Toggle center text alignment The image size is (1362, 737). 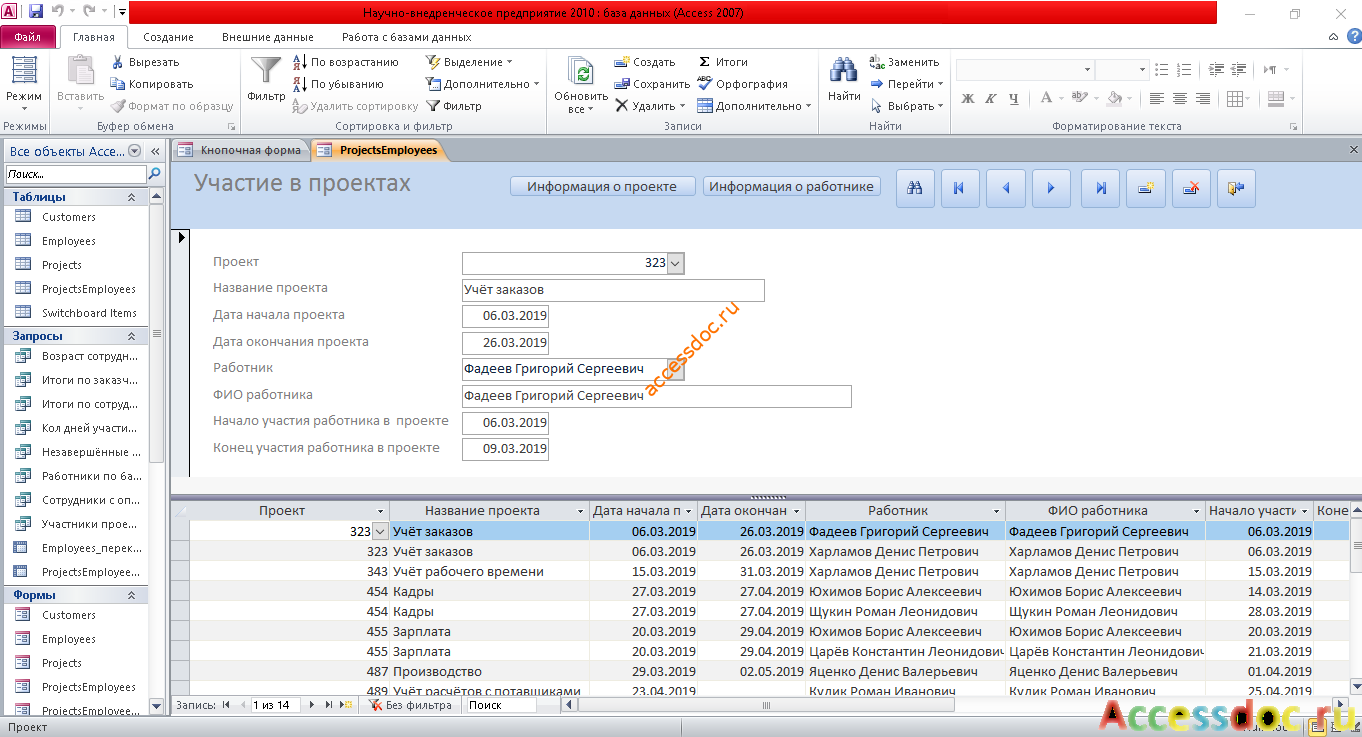tap(1180, 98)
